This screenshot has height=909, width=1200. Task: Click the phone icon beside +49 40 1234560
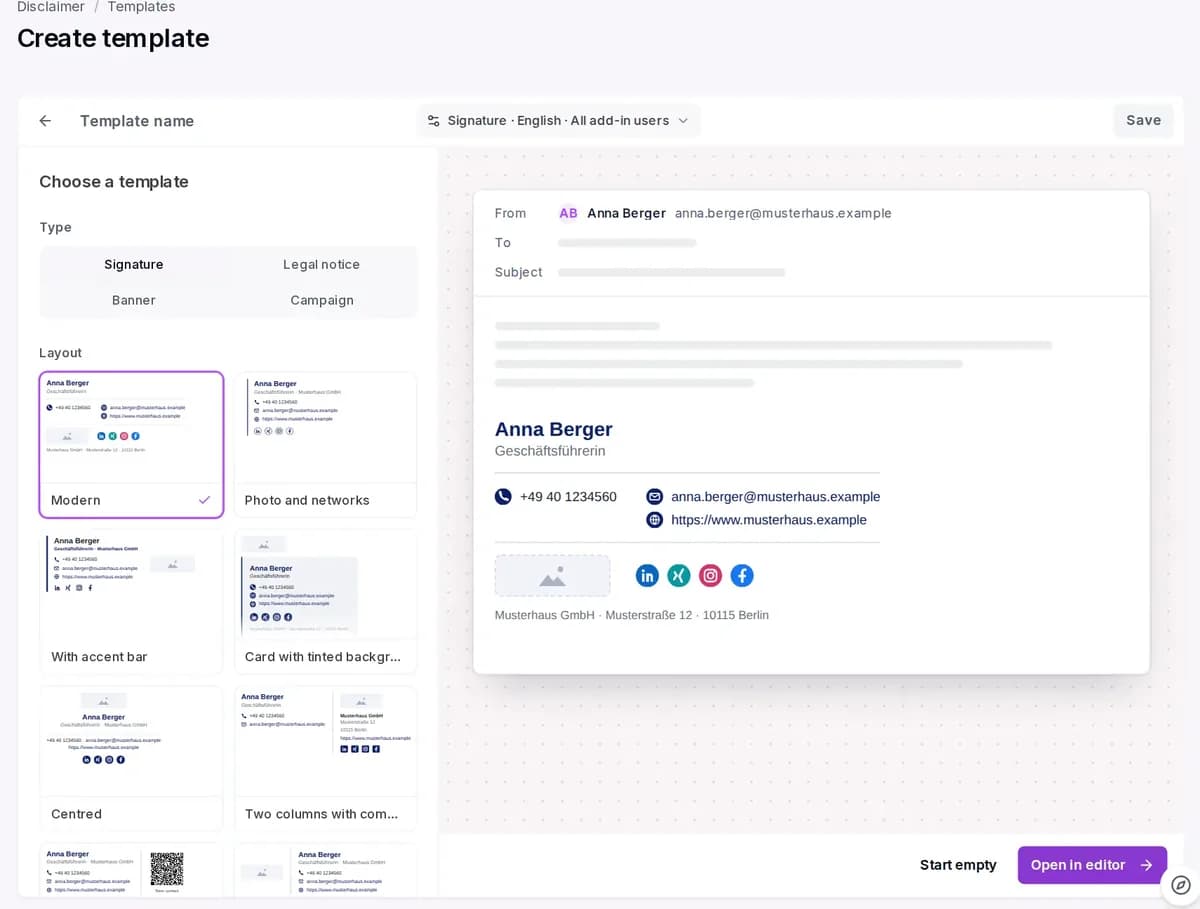click(x=503, y=497)
